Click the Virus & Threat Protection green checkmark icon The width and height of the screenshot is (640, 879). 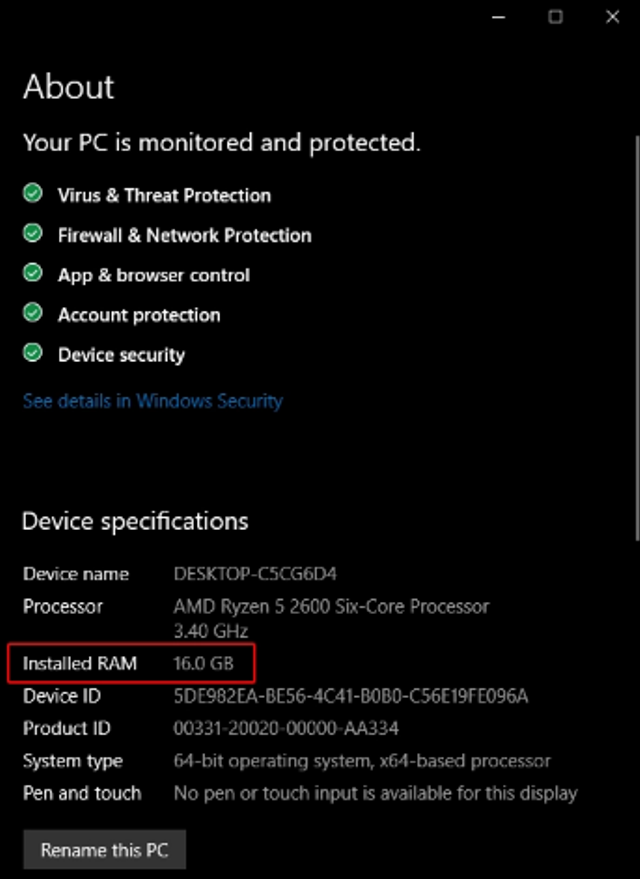(x=33, y=193)
